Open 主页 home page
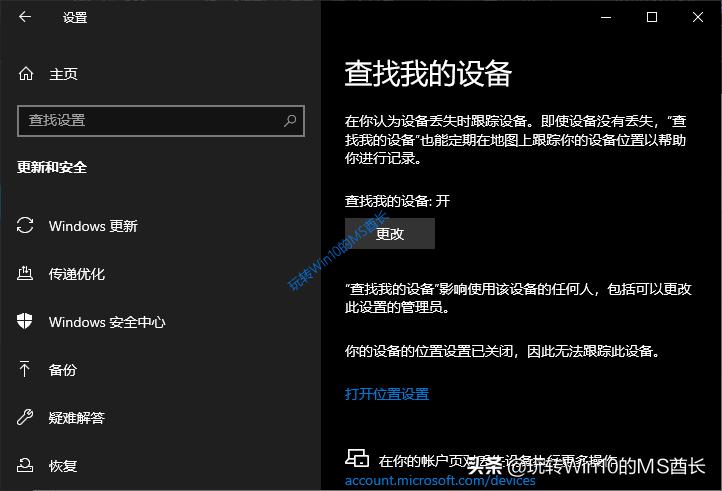 coord(64,74)
